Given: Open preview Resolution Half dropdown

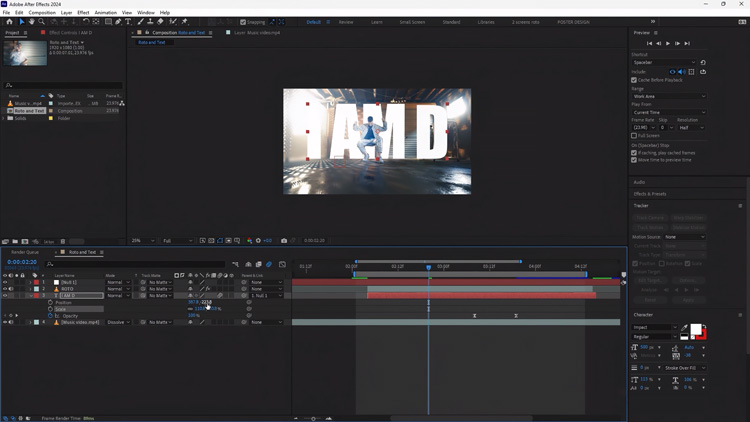Looking at the screenshot, I should [691, 128].
